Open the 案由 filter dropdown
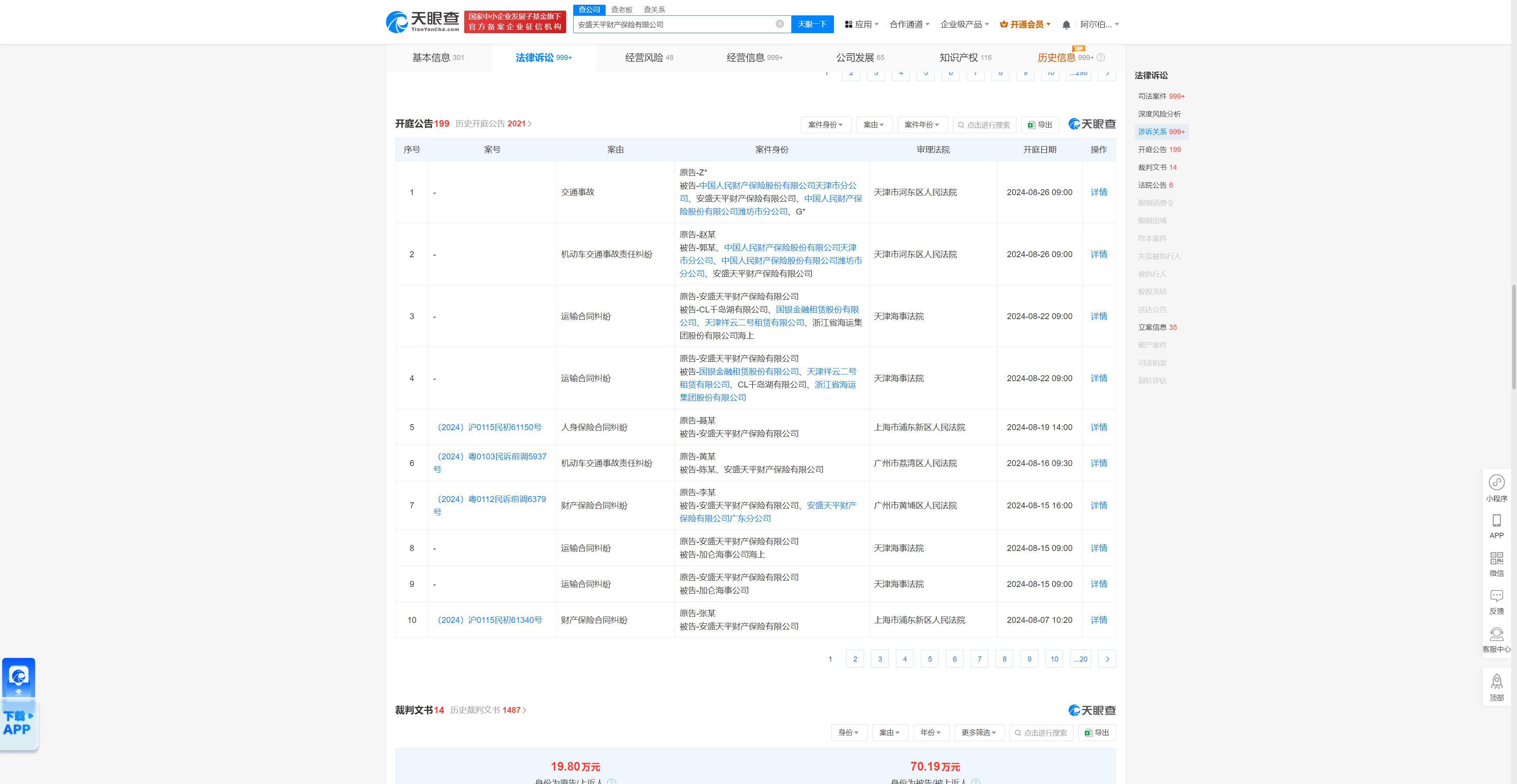This screenshot has width=1517, height=784. [874, 125]
